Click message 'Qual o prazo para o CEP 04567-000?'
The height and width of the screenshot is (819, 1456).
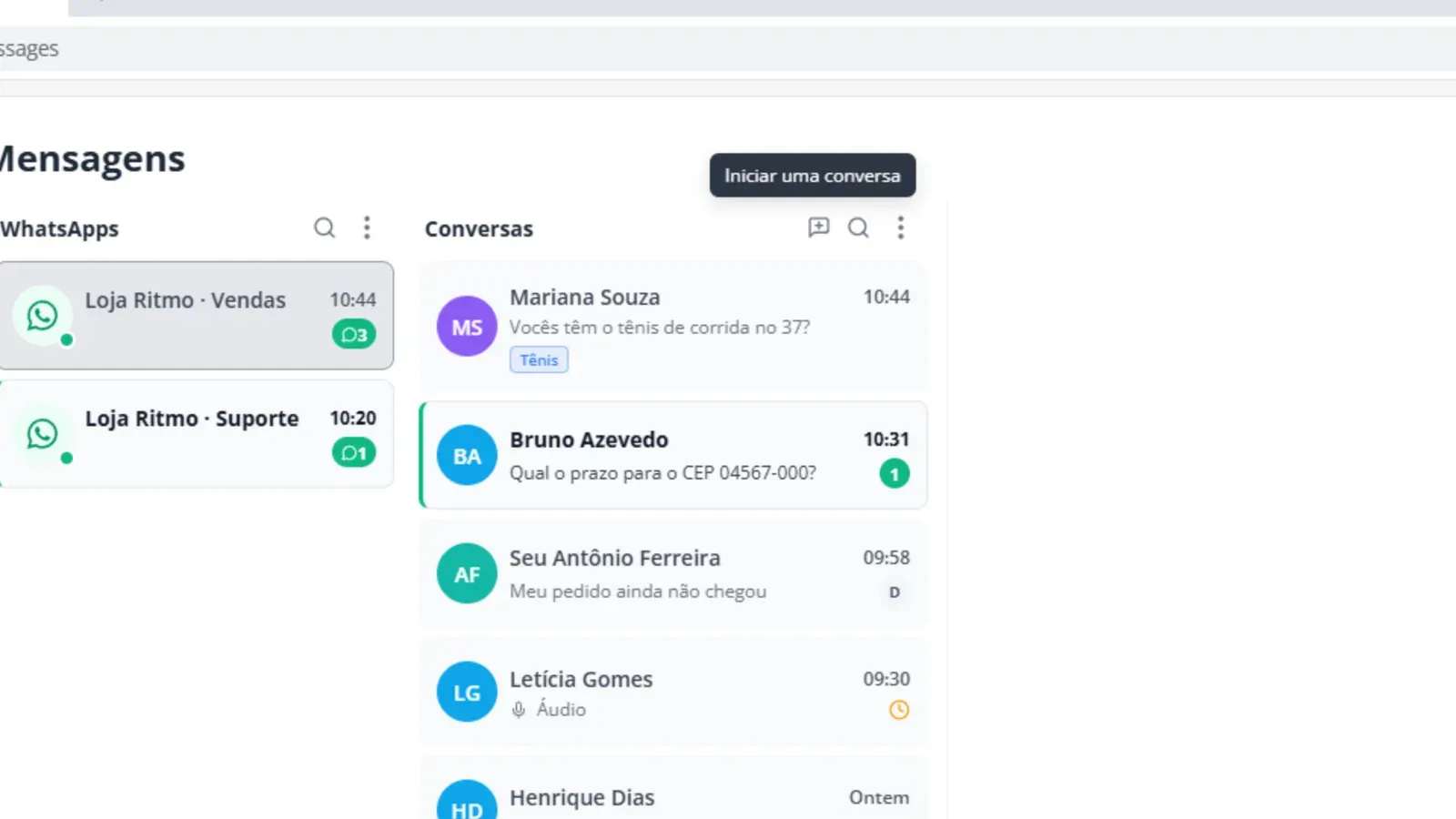pyautogui.click(x=662, y=473)
